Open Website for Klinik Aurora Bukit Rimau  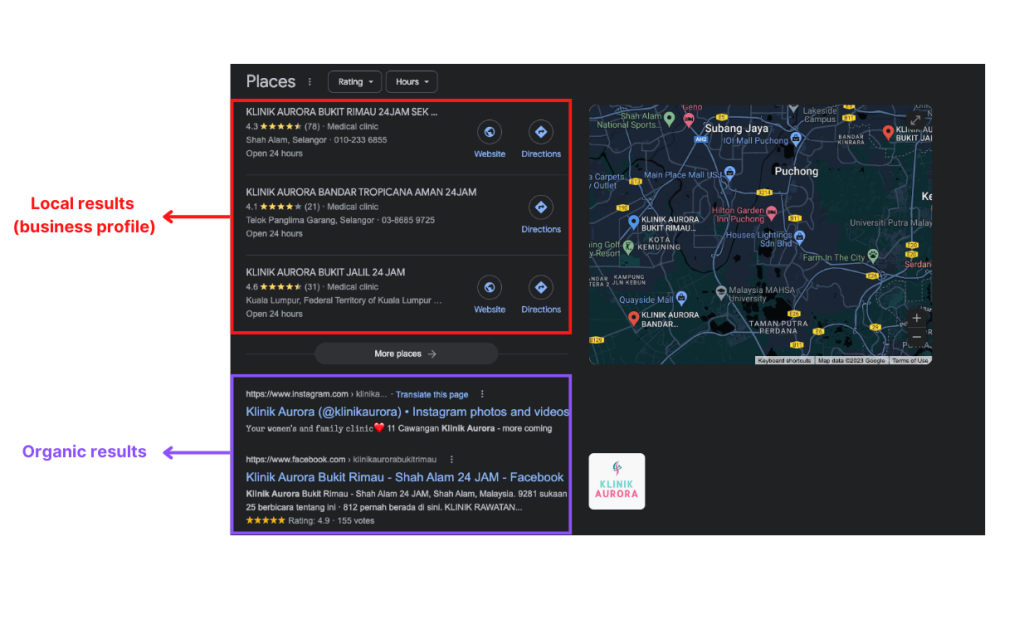489,140
